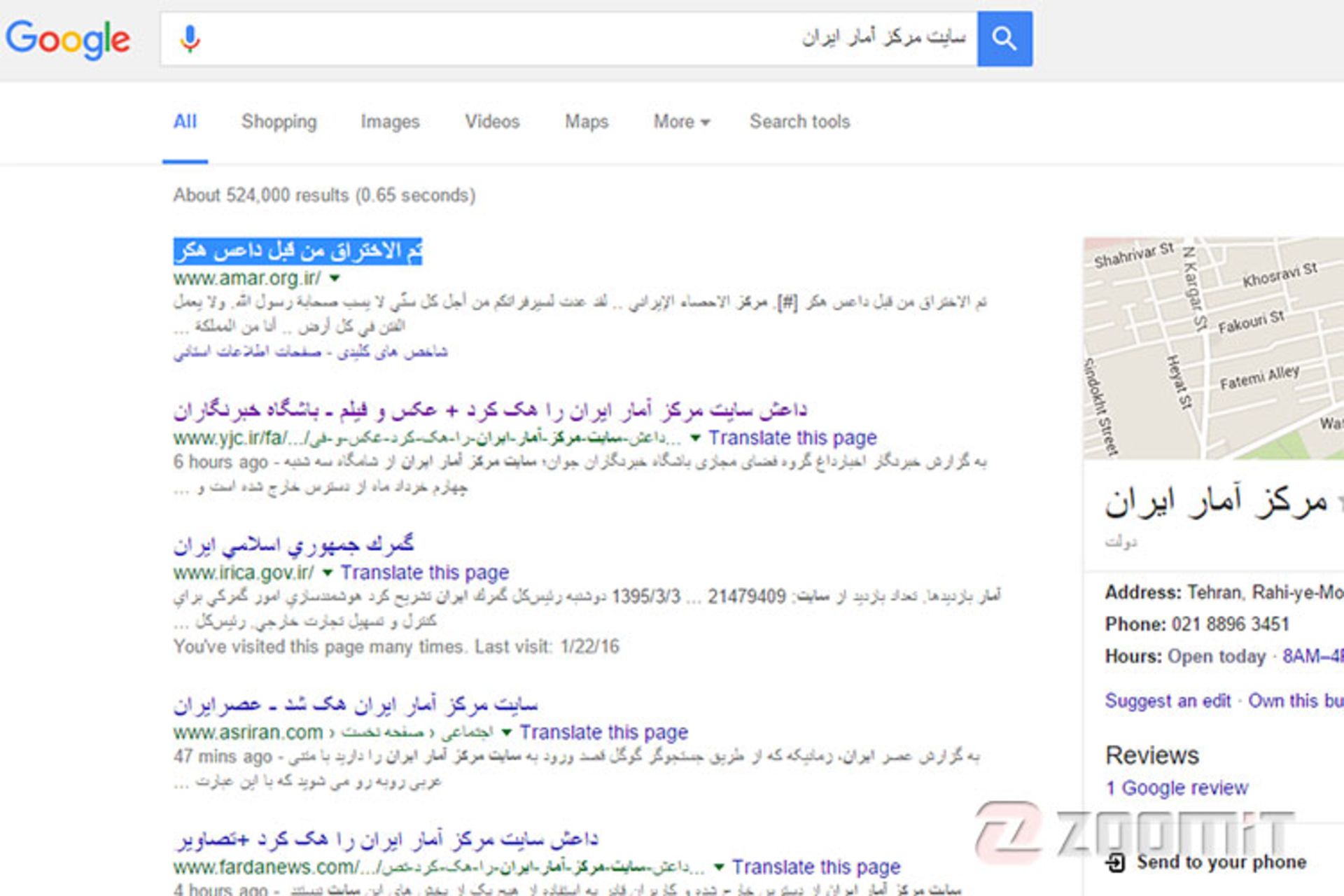Click the Reviews heading
The image size is (1344, 896).
click(1152, 756)
